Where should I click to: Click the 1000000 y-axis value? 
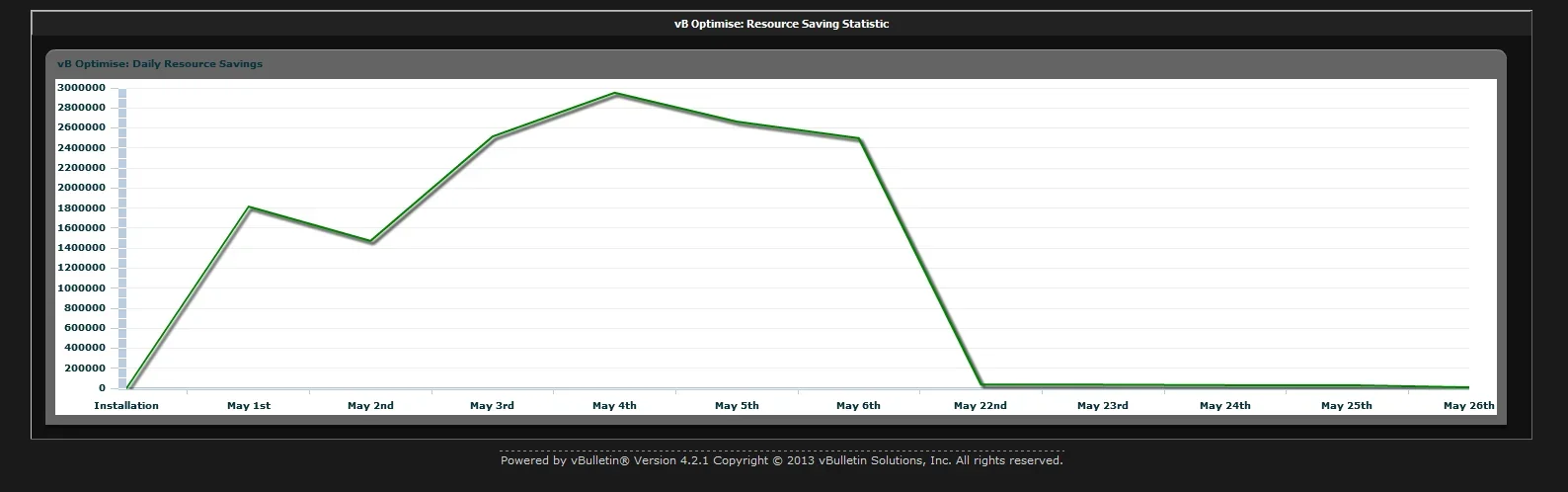[81, 287]
